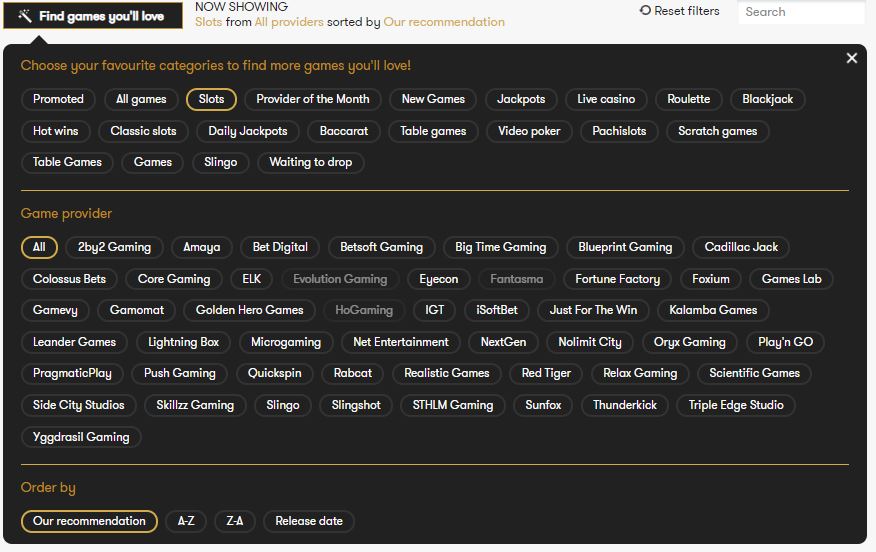The height and width of the screenshot is (552, 876).
Task: Select the All games category
Action: [x=141, y=99]
